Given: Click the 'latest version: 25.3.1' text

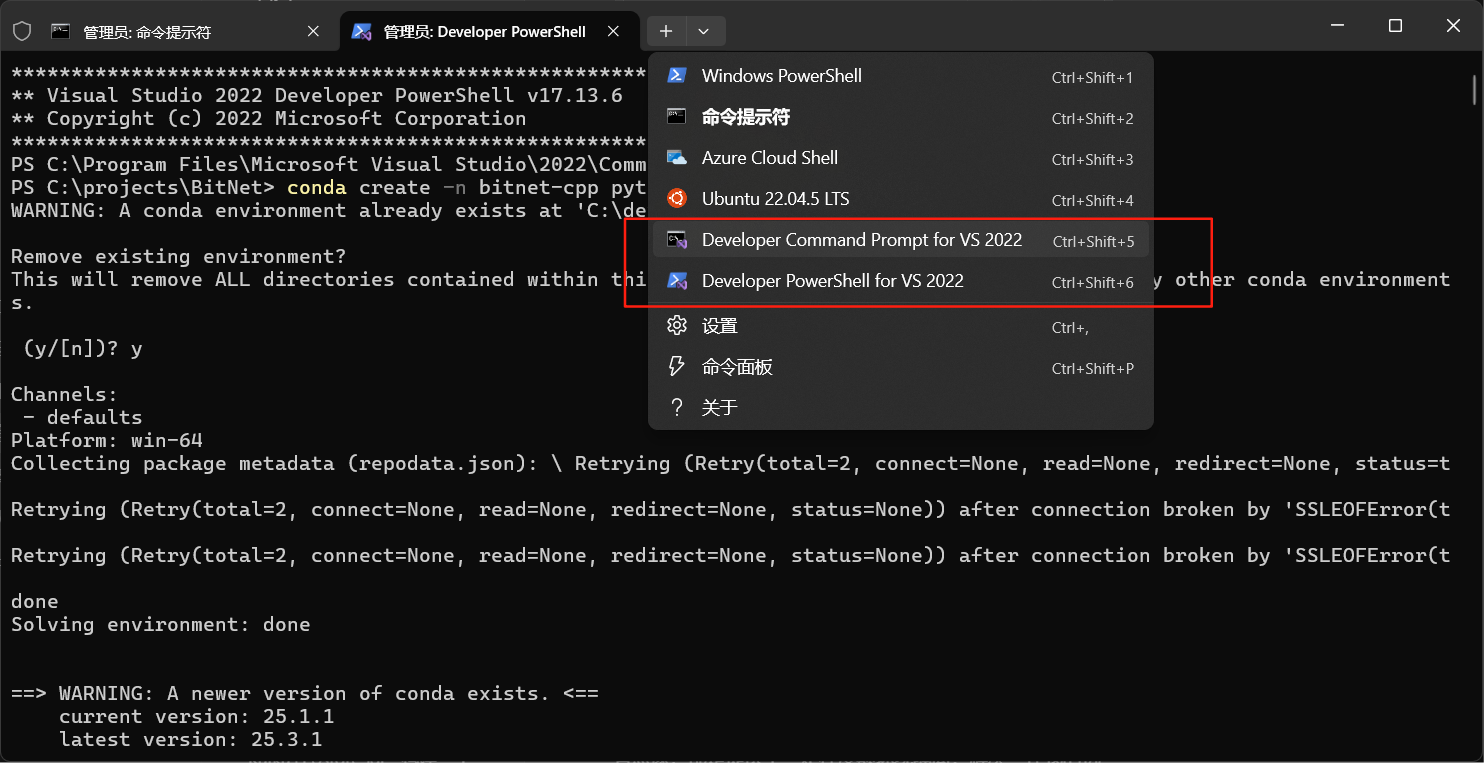Looking at the screenshot, I should coord(190,740).
